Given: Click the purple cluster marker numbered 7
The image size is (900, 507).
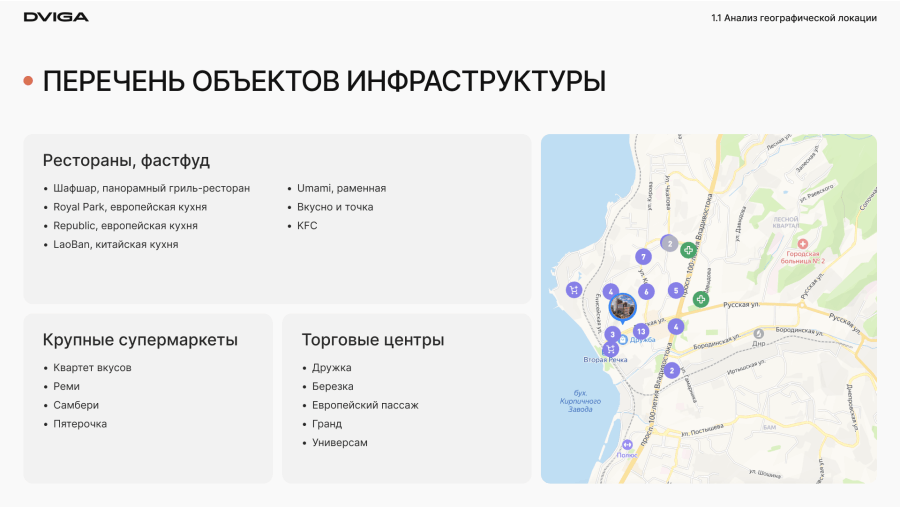Looking at the screenshot, I should pos(643,257).
